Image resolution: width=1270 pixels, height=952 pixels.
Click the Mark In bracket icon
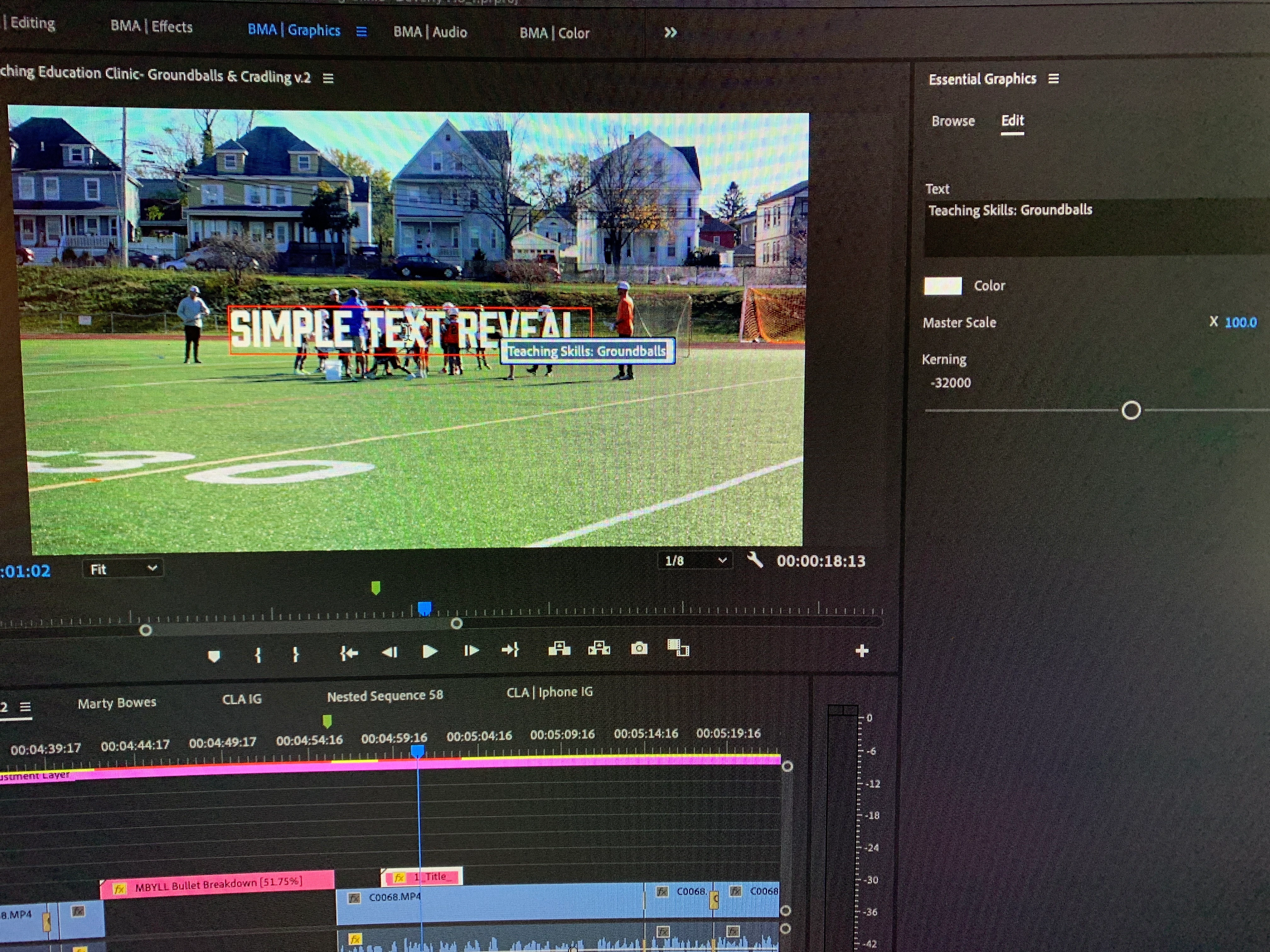(x=258, y=655)
